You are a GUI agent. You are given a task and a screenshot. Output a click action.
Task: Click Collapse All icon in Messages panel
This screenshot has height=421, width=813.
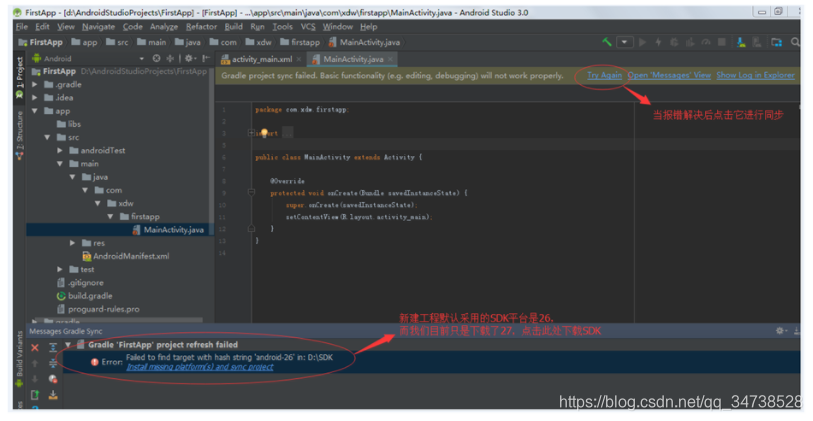click(x=53, y=363)
